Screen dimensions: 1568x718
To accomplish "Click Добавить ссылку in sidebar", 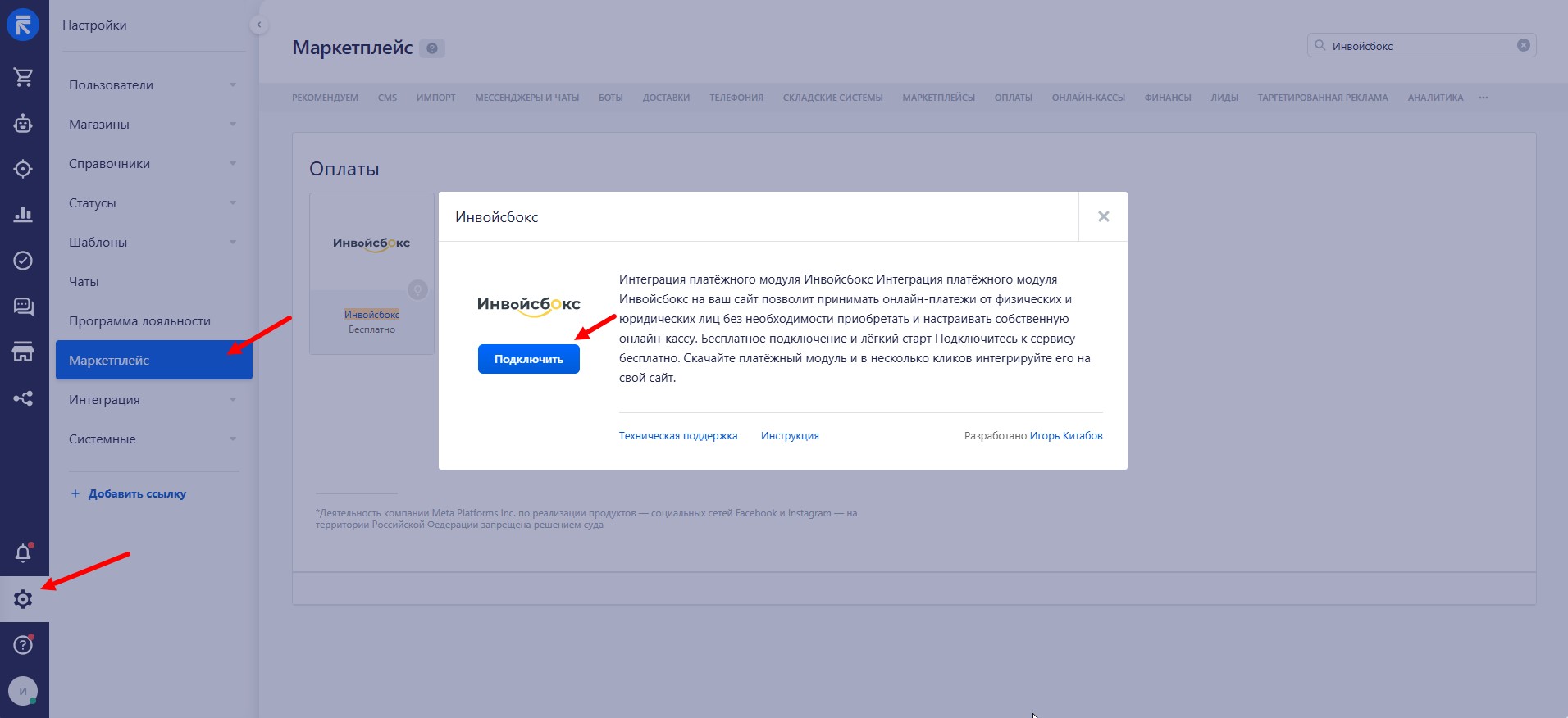I will click(x=128, y=493).
